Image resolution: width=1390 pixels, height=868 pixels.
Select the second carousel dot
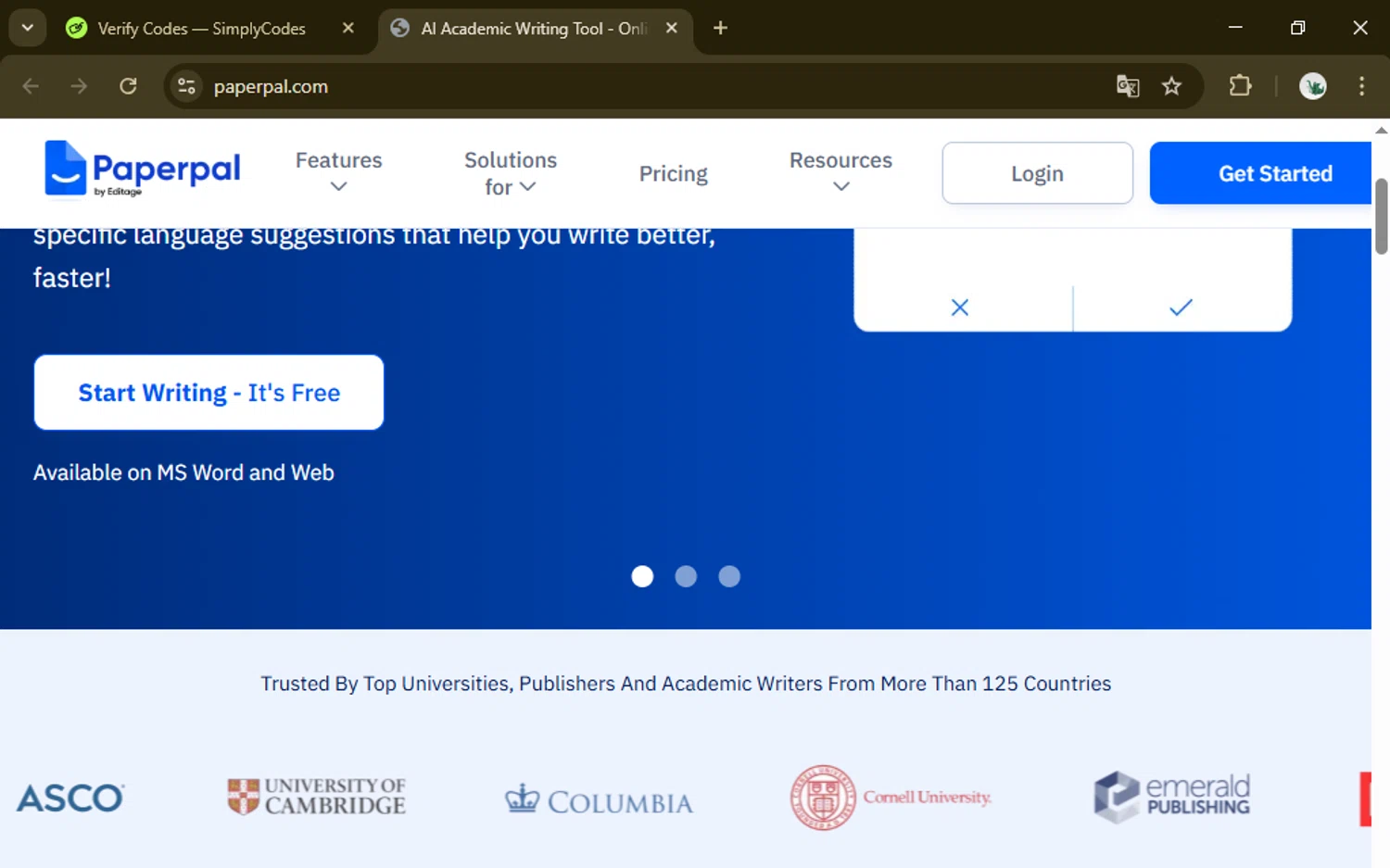point(686,576)
